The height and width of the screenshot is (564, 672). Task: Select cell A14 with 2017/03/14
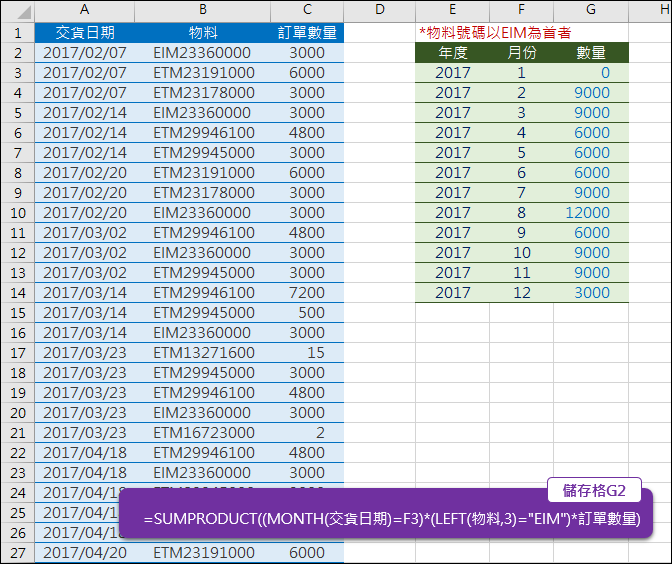84,293
